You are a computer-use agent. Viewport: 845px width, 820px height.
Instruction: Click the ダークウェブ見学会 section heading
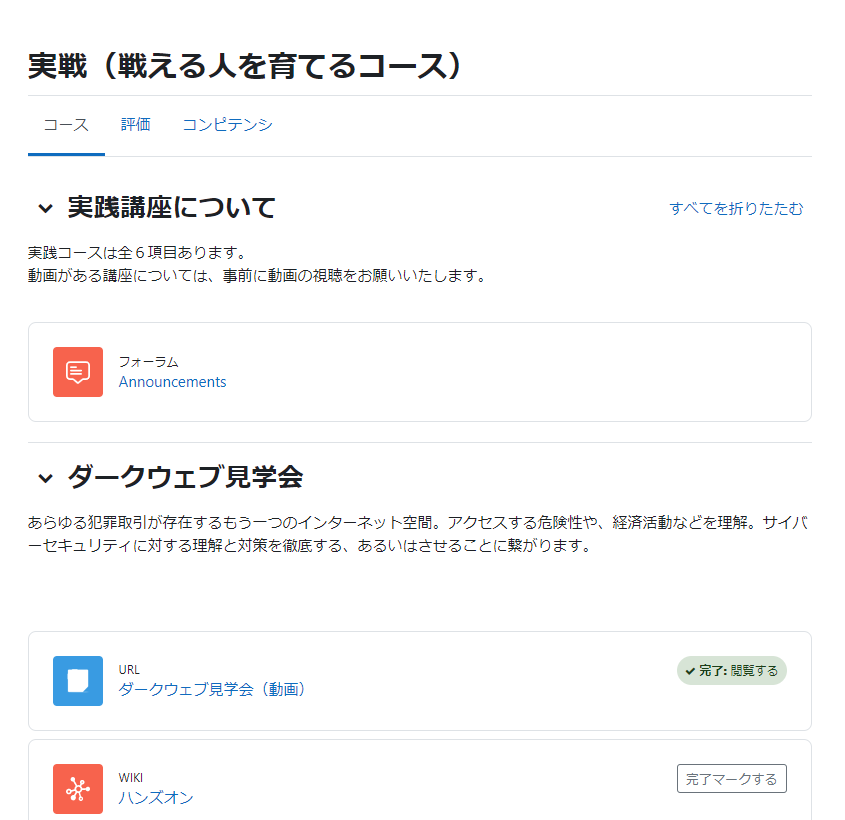click(185, 477)
